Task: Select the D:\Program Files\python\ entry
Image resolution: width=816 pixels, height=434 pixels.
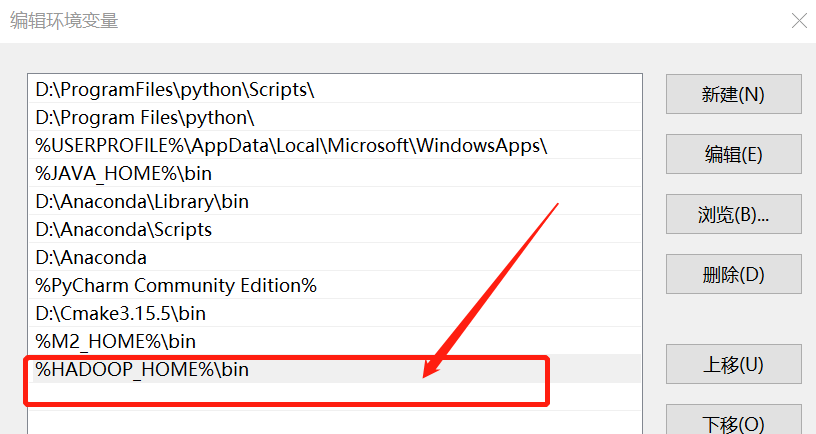Action: tap(145, 117)
